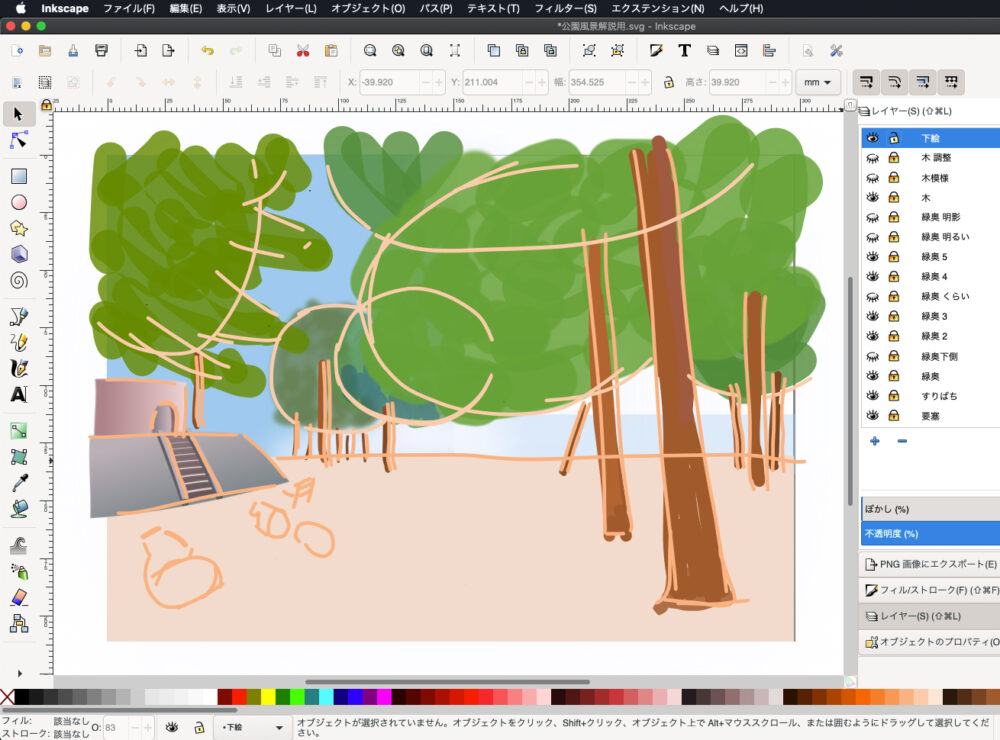
Task: Select the Rectangle tool
Action: coord(18,176)
